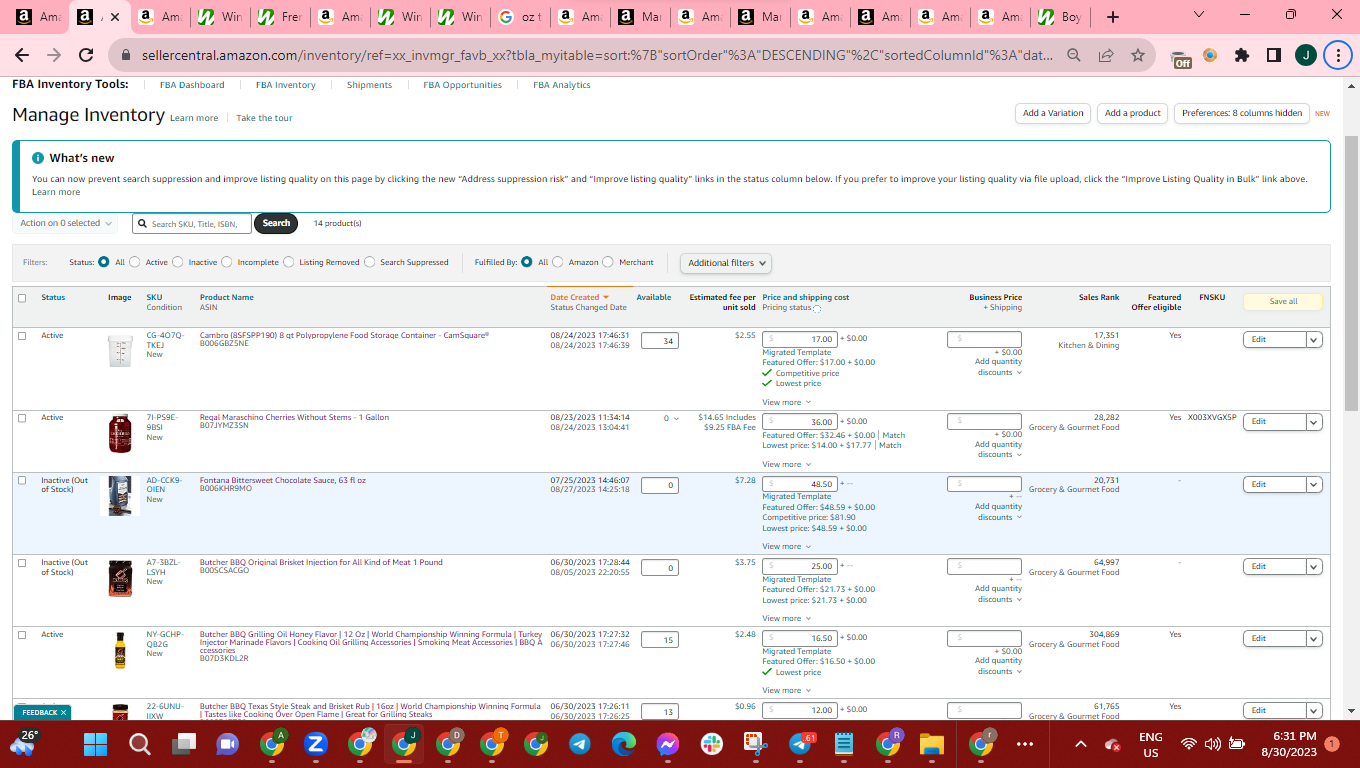Toggle the browser side panel icon
1360x768 pixels.
point(1273,56)
